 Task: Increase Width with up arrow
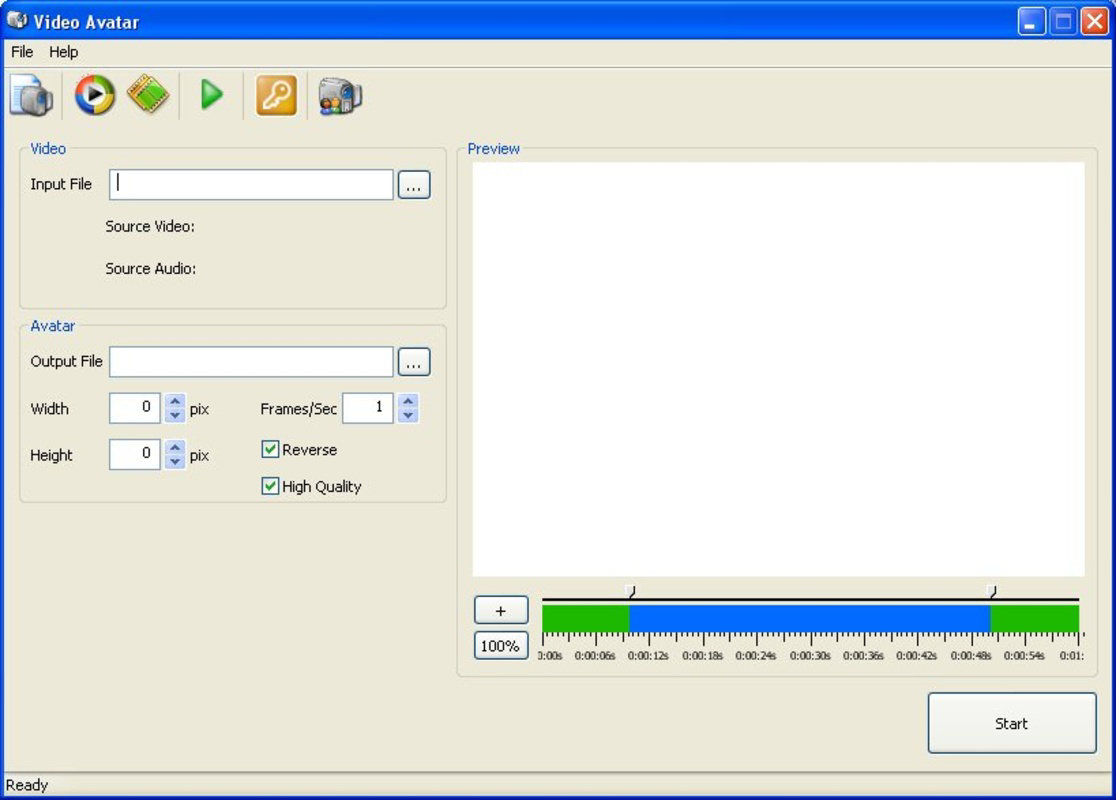[175, 401]
